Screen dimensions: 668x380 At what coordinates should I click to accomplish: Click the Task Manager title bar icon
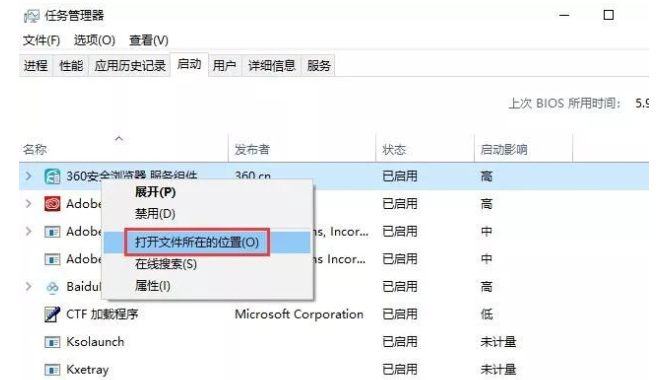coord(31,16)
